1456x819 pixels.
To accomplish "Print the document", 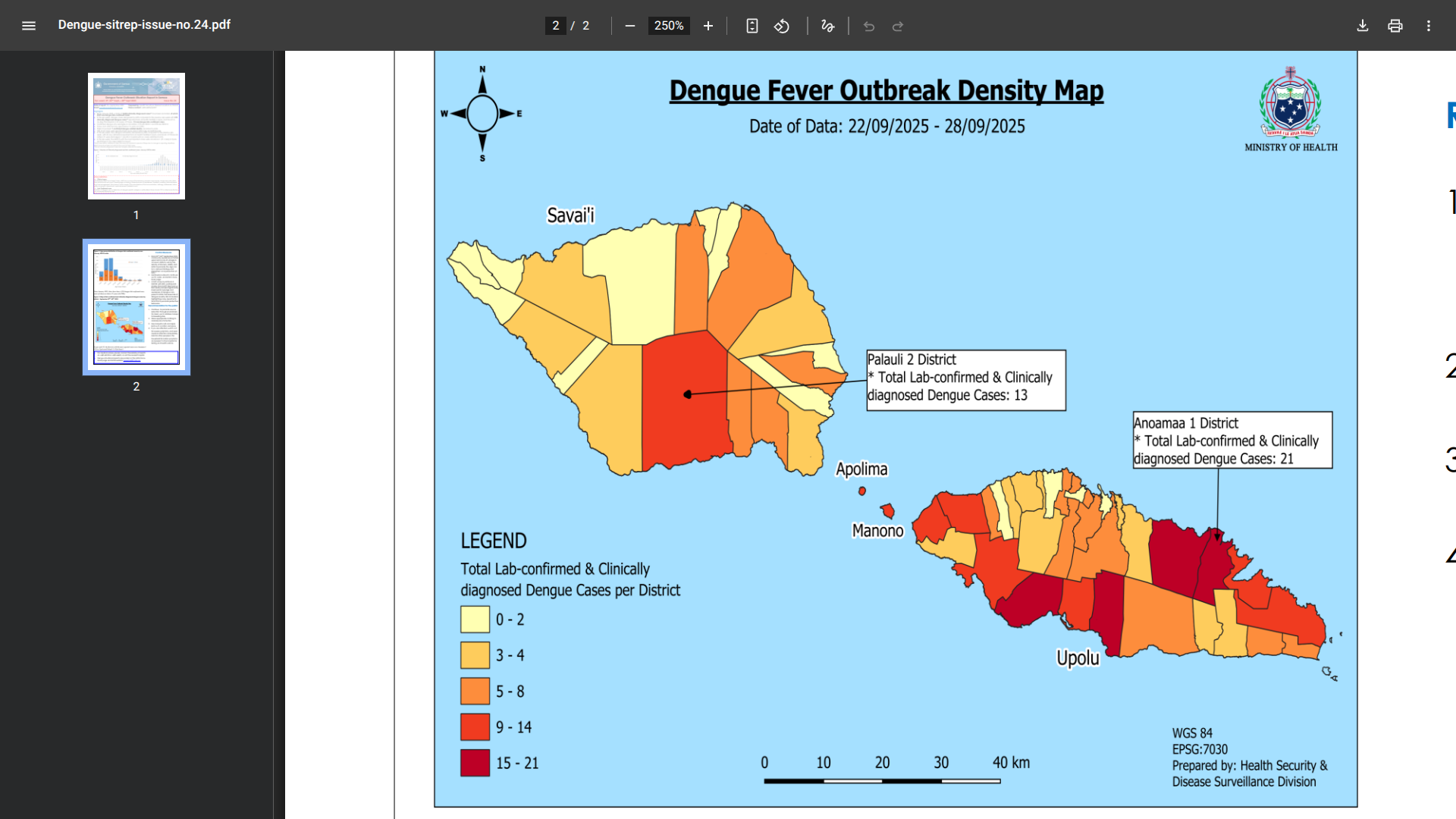I will pos(1395,26).
